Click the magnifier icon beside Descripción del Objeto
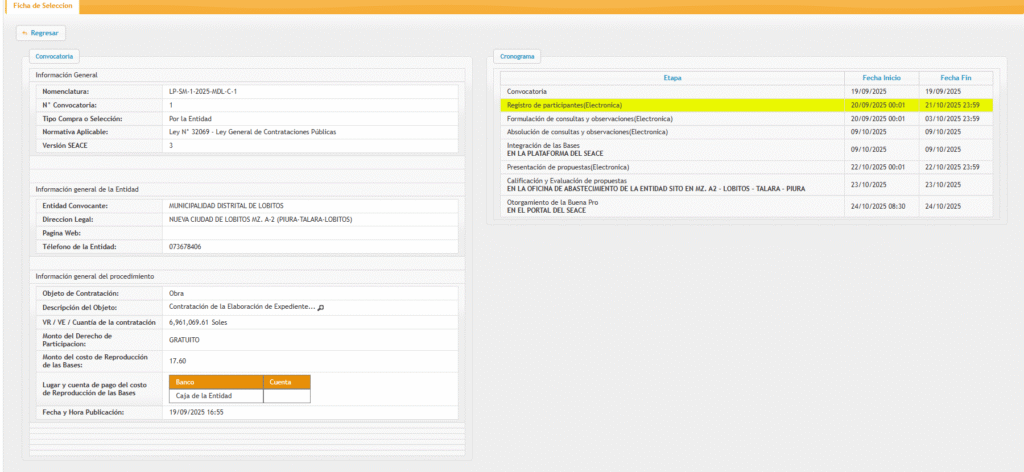 click(321, 307)
